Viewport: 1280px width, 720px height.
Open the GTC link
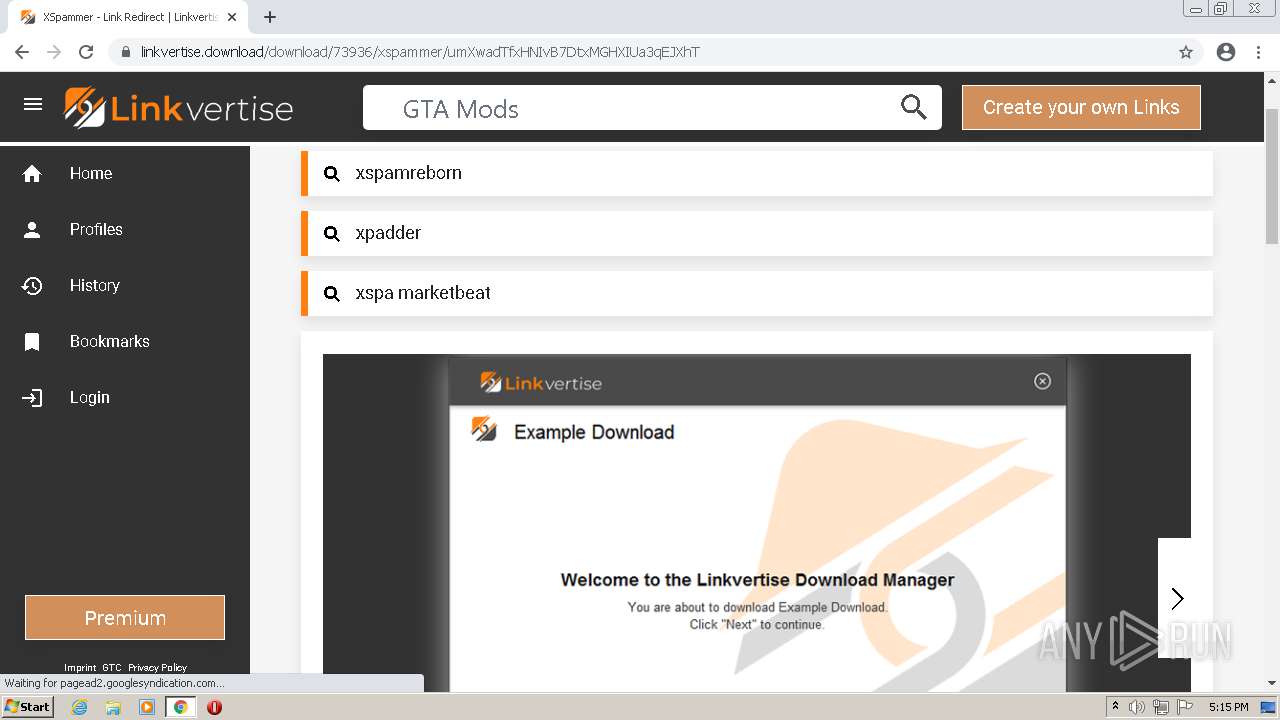pos(112,668)
